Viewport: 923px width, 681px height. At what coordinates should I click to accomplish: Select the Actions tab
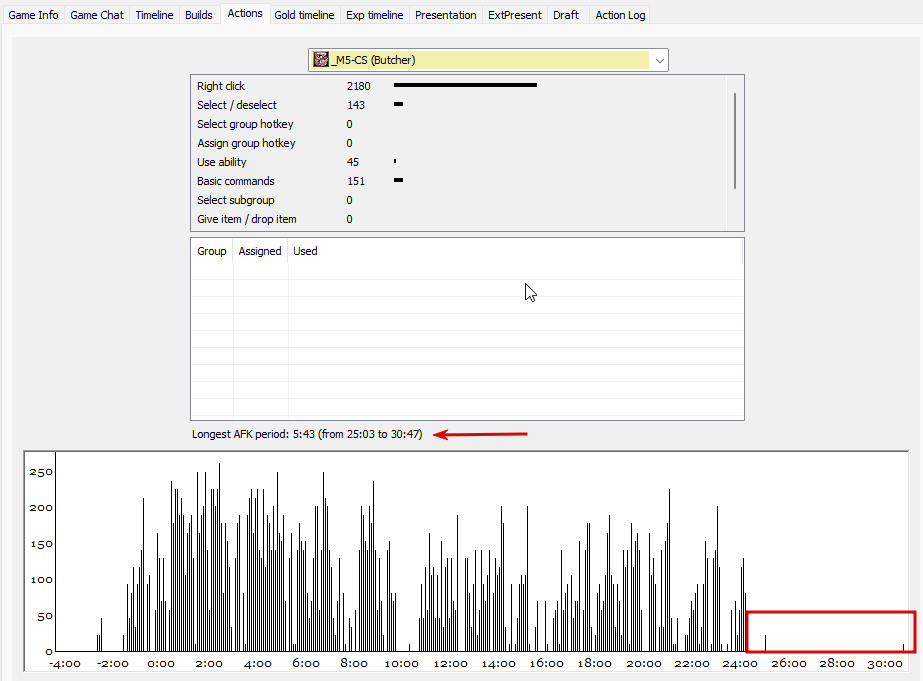[x=245, y=13]
